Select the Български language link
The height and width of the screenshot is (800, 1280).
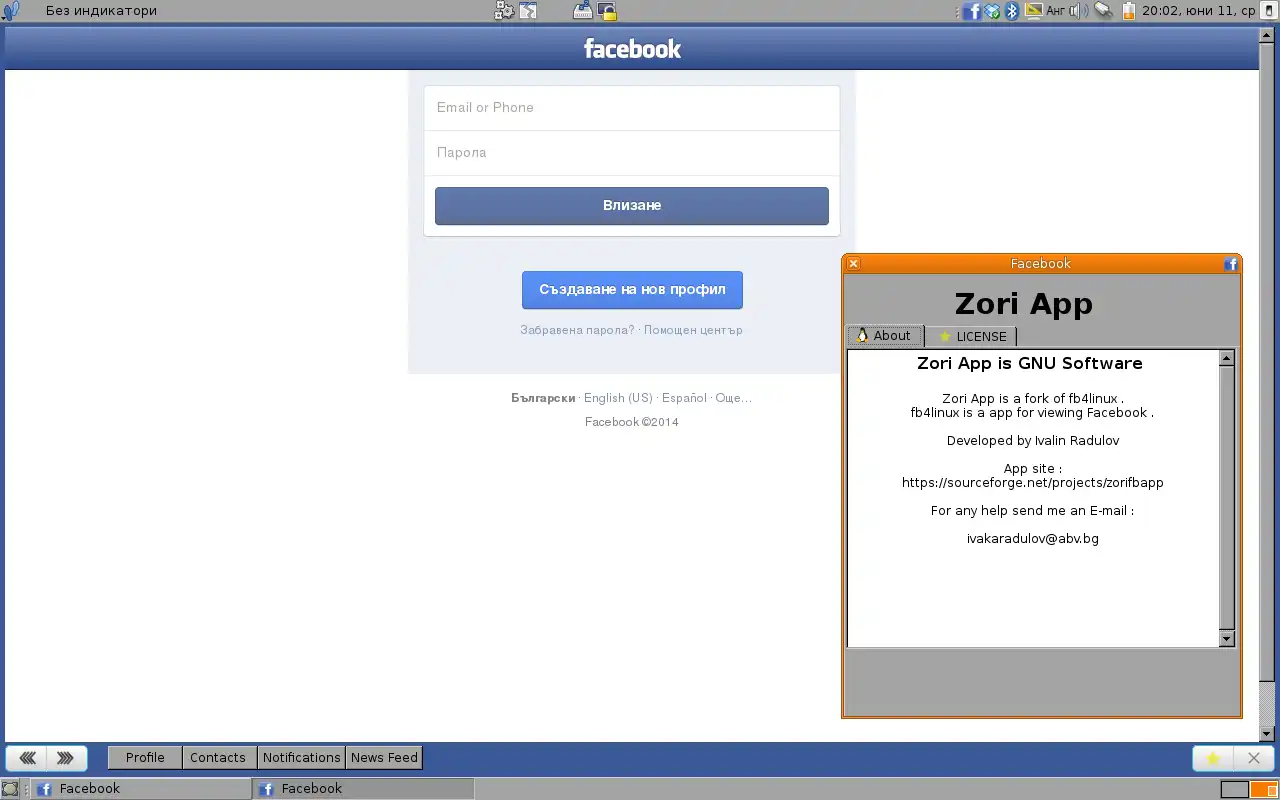pyautogui.click(x=543, y=398)
